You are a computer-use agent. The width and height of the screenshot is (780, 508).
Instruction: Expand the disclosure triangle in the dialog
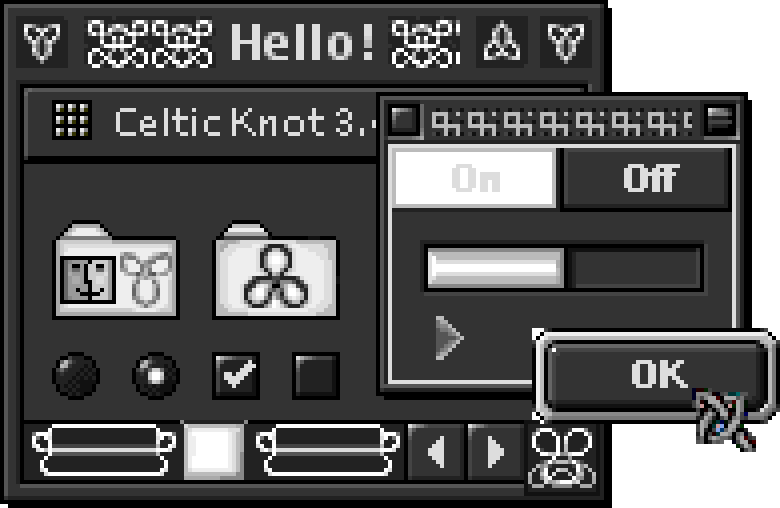tap(449, 337)
